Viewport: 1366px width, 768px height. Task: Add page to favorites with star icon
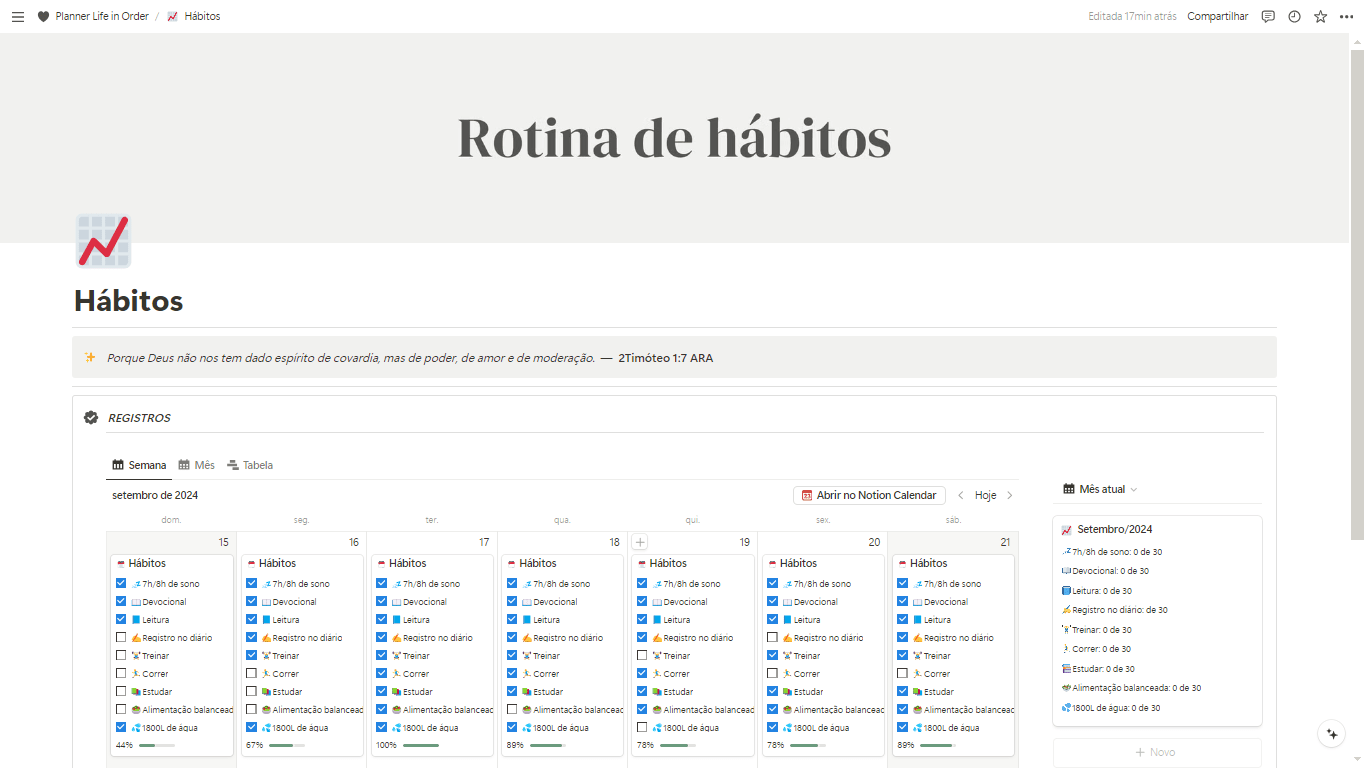tap(1320, 16)
